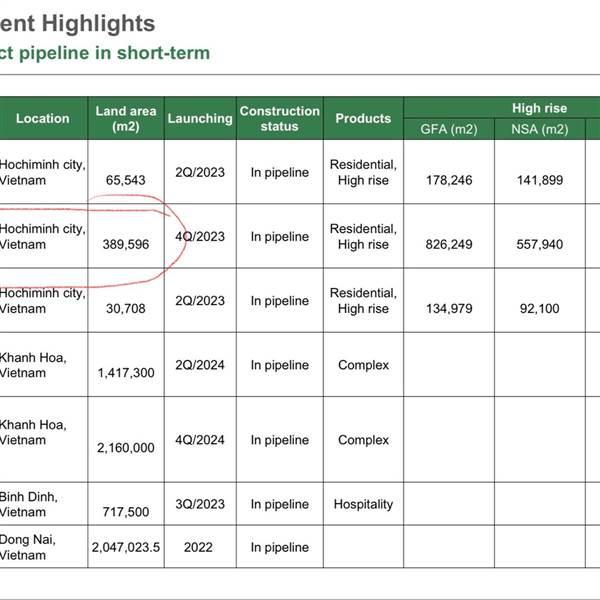
Task: Click the 'Highlights' slide title
Action: [98, 23]
